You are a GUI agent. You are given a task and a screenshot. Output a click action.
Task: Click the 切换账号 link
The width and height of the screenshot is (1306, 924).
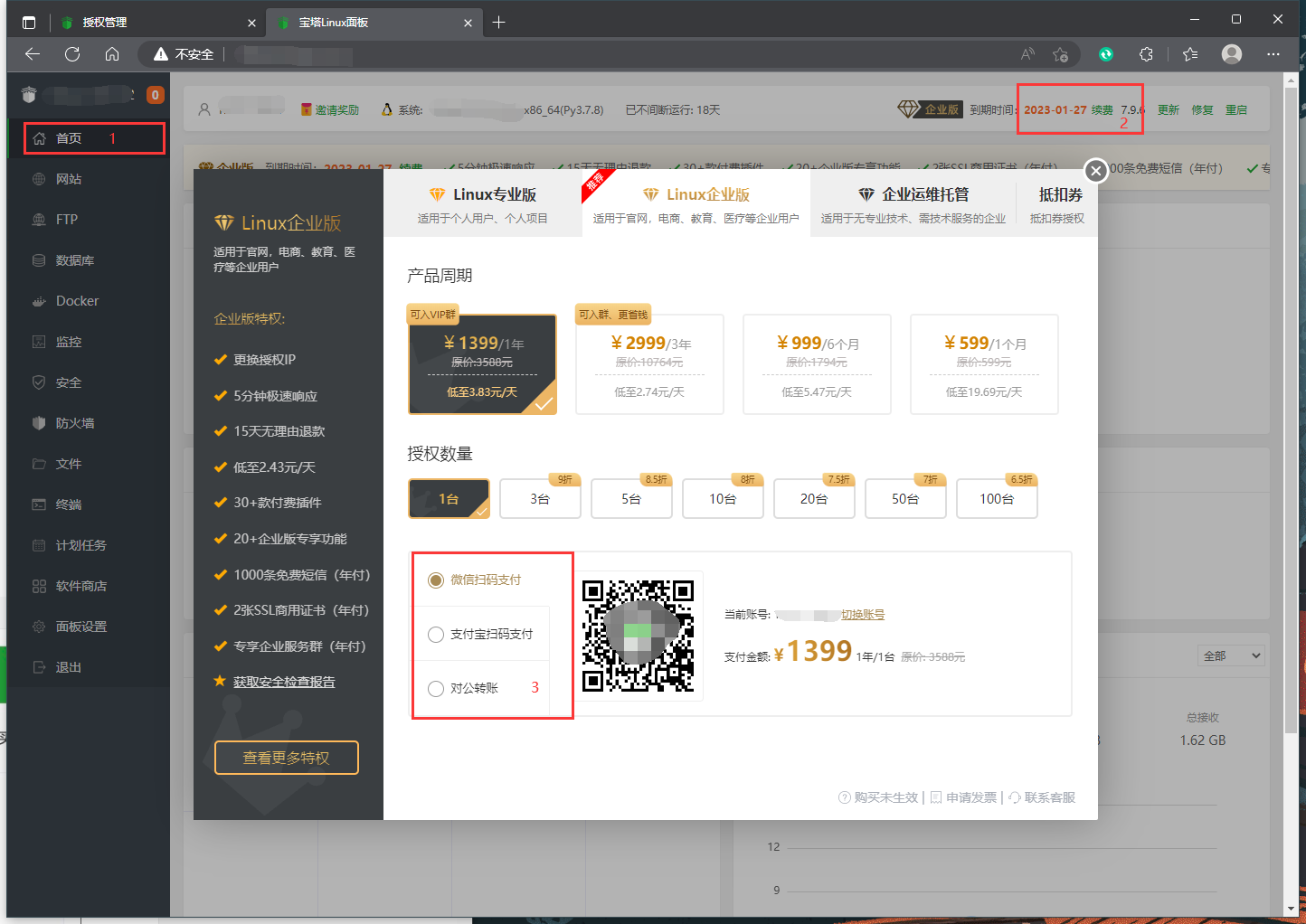(863, 615)
